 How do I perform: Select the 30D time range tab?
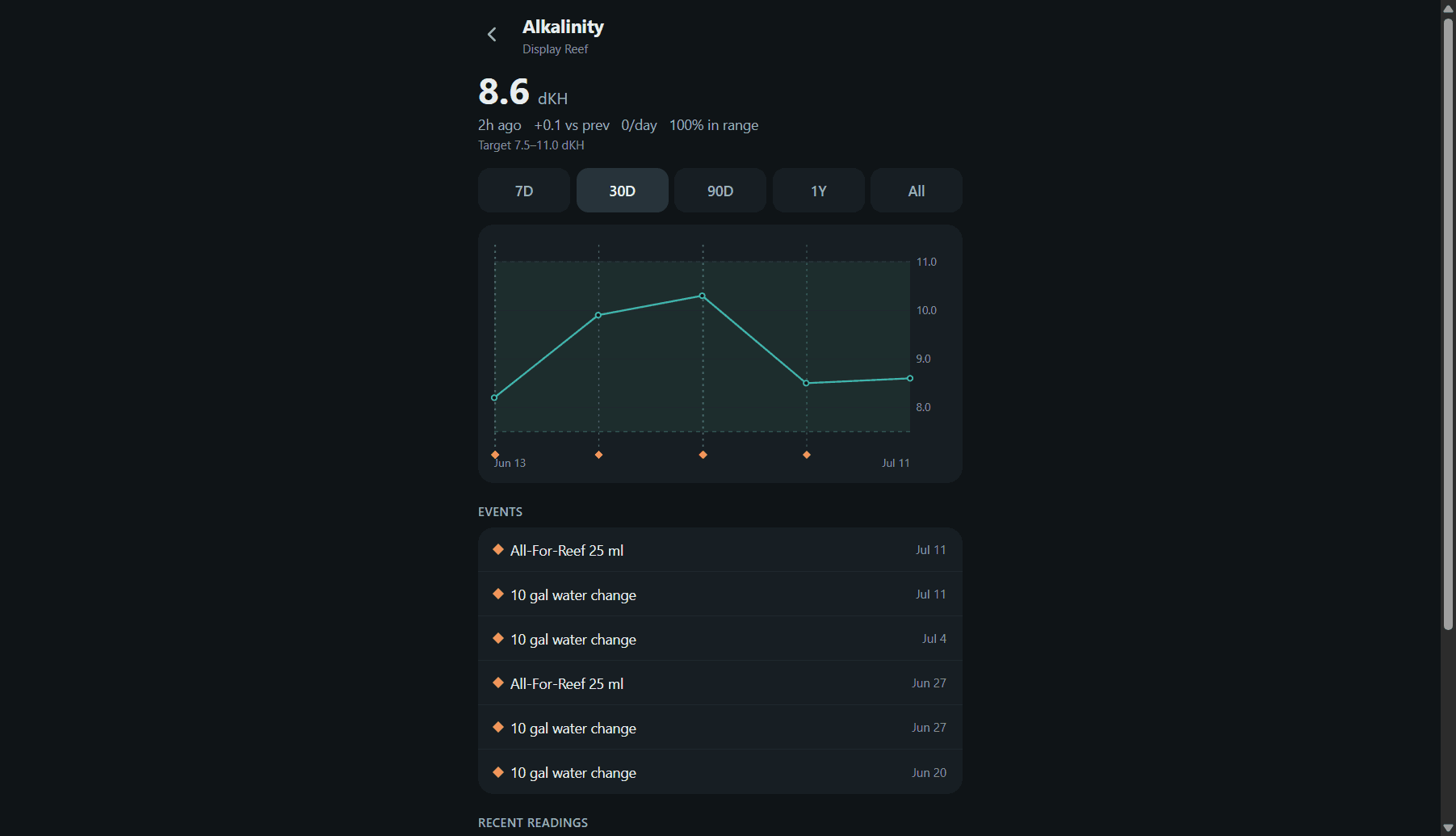click(x=622, y=191)
